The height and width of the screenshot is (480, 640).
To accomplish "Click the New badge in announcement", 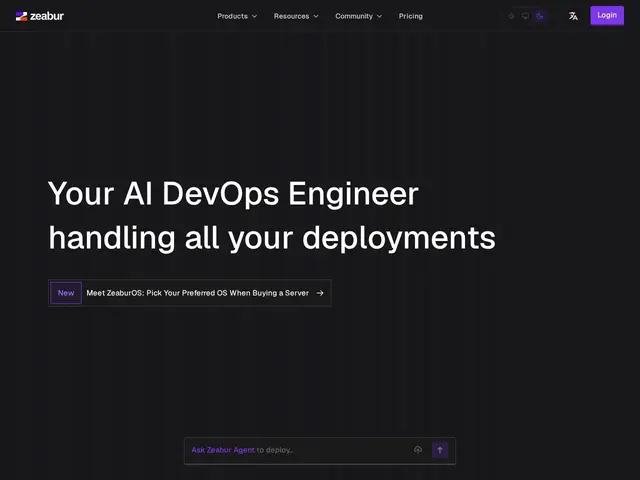I will 66,293.
